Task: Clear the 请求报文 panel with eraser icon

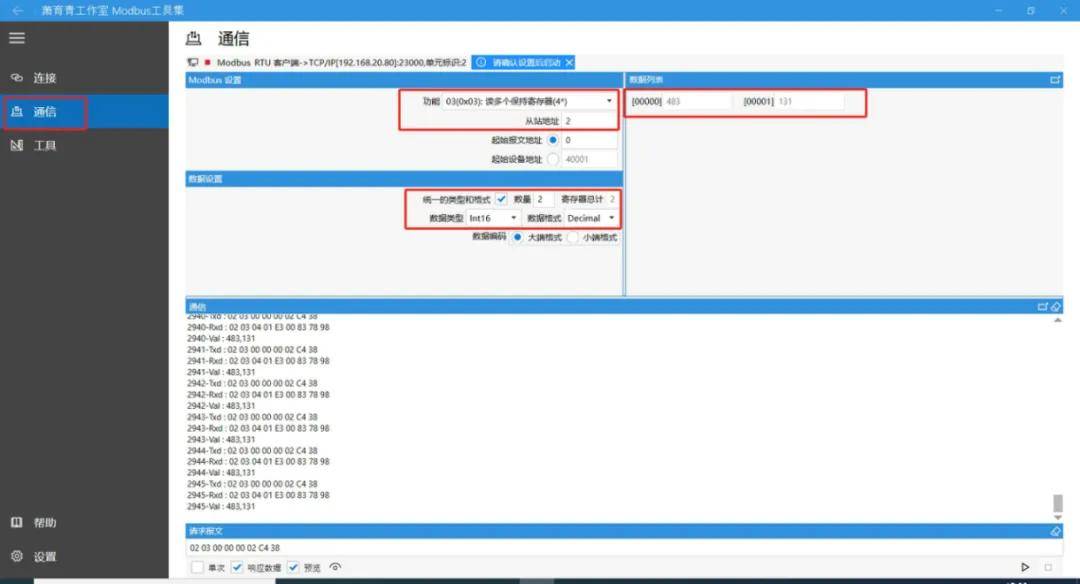Action: (1055, 532)
